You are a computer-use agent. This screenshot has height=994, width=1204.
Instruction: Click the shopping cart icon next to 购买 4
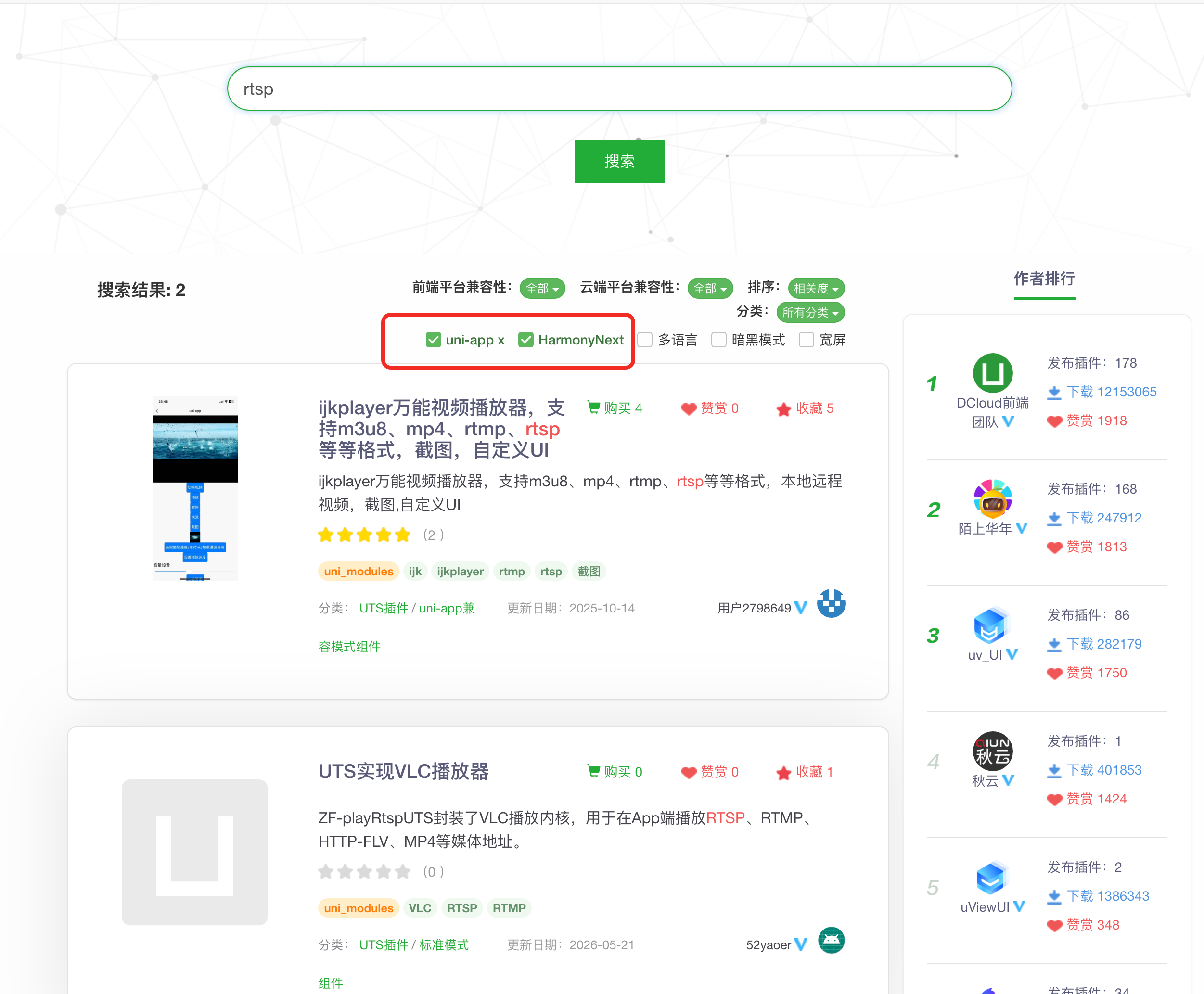(x=594, y=407)
